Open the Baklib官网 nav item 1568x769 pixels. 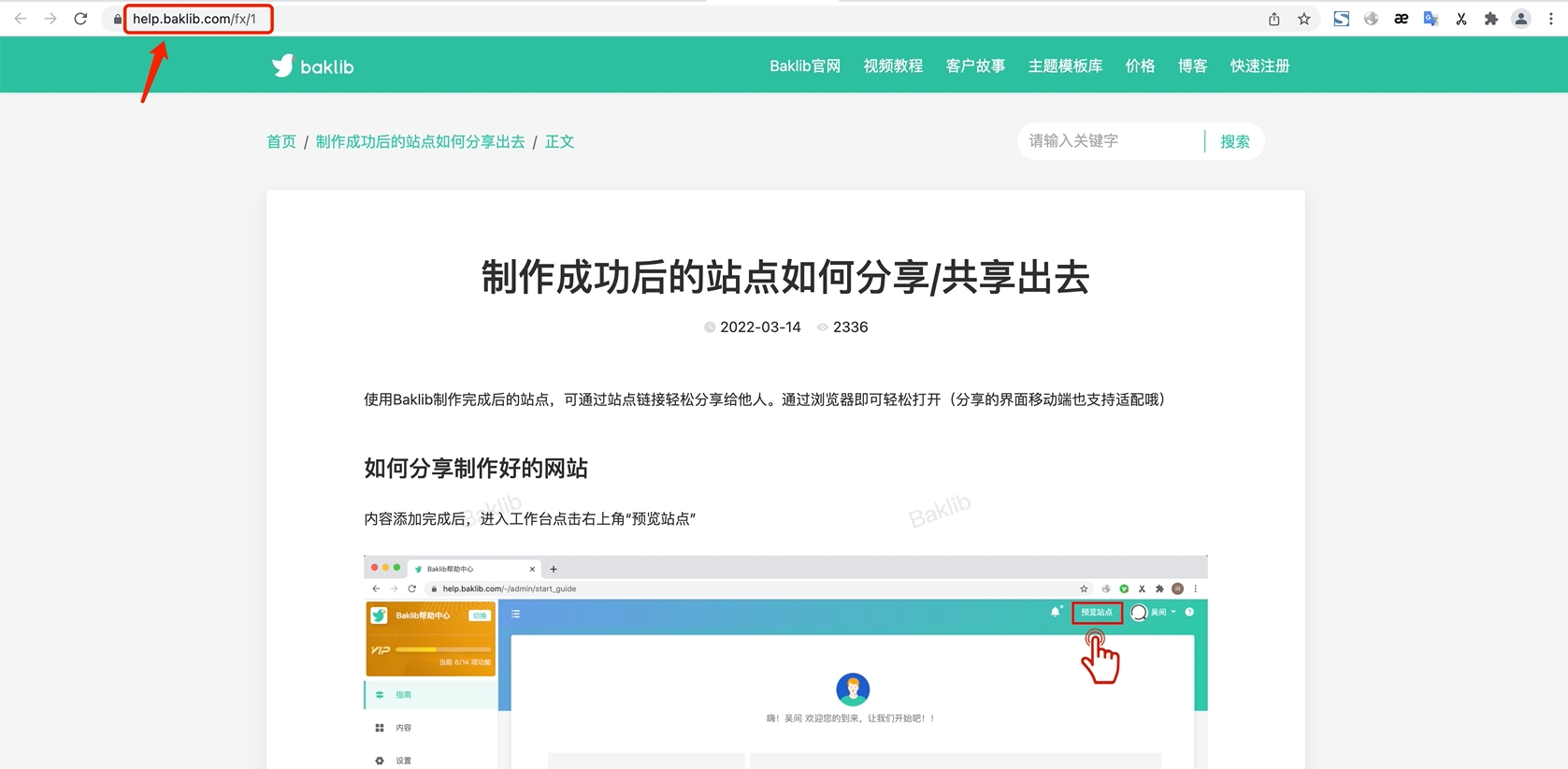coord(805,66)
